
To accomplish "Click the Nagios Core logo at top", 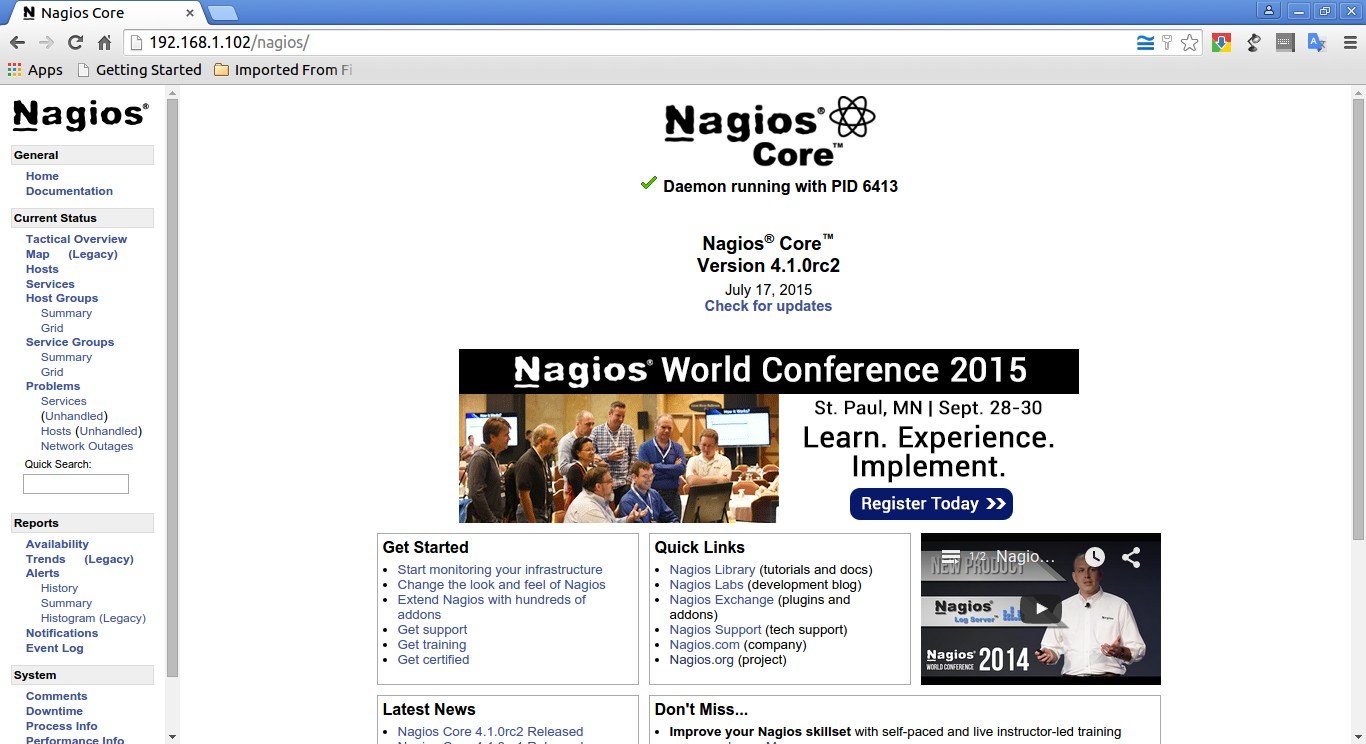I will click(769, 132).
